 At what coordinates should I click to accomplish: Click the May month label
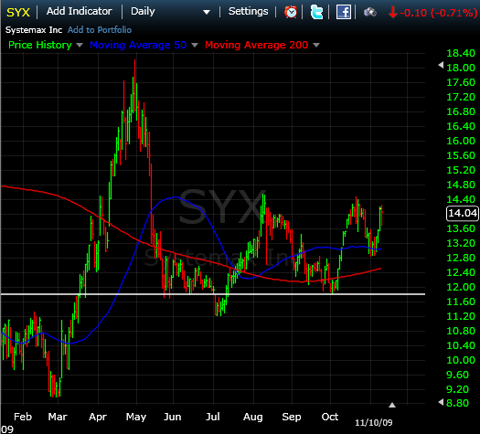click(136, 417)
